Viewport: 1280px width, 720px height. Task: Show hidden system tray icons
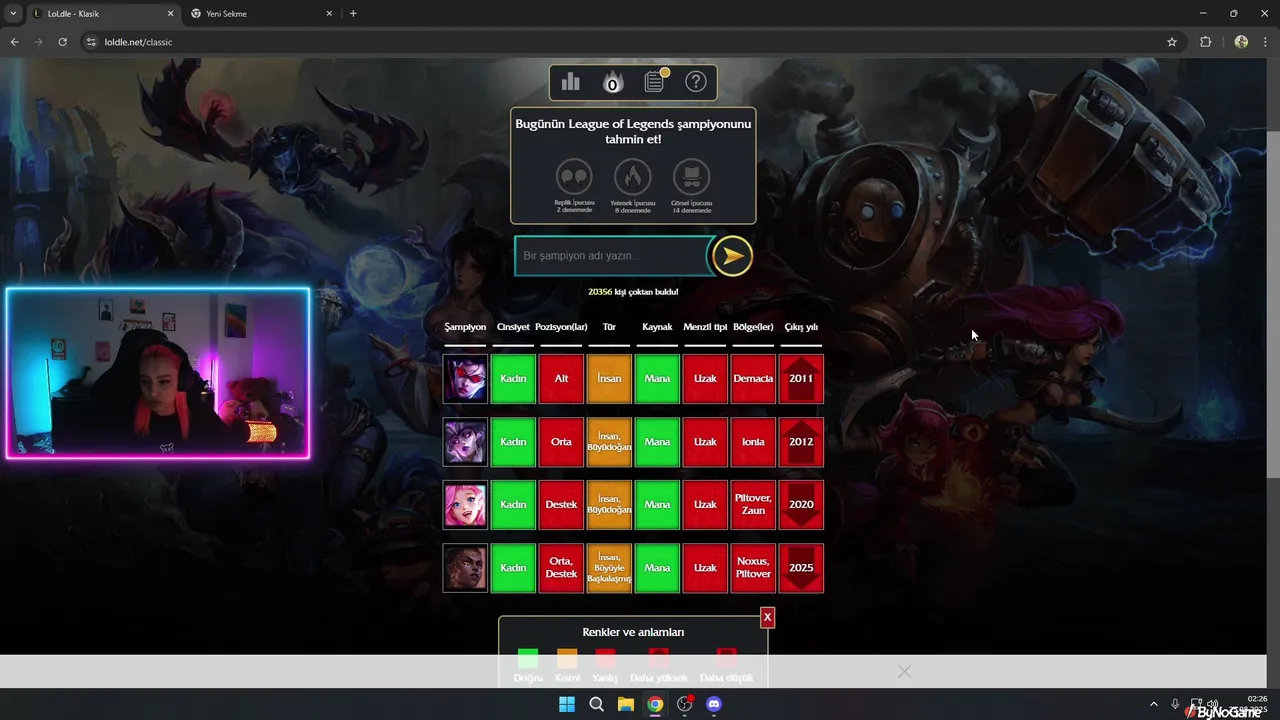coord(1153,704)
